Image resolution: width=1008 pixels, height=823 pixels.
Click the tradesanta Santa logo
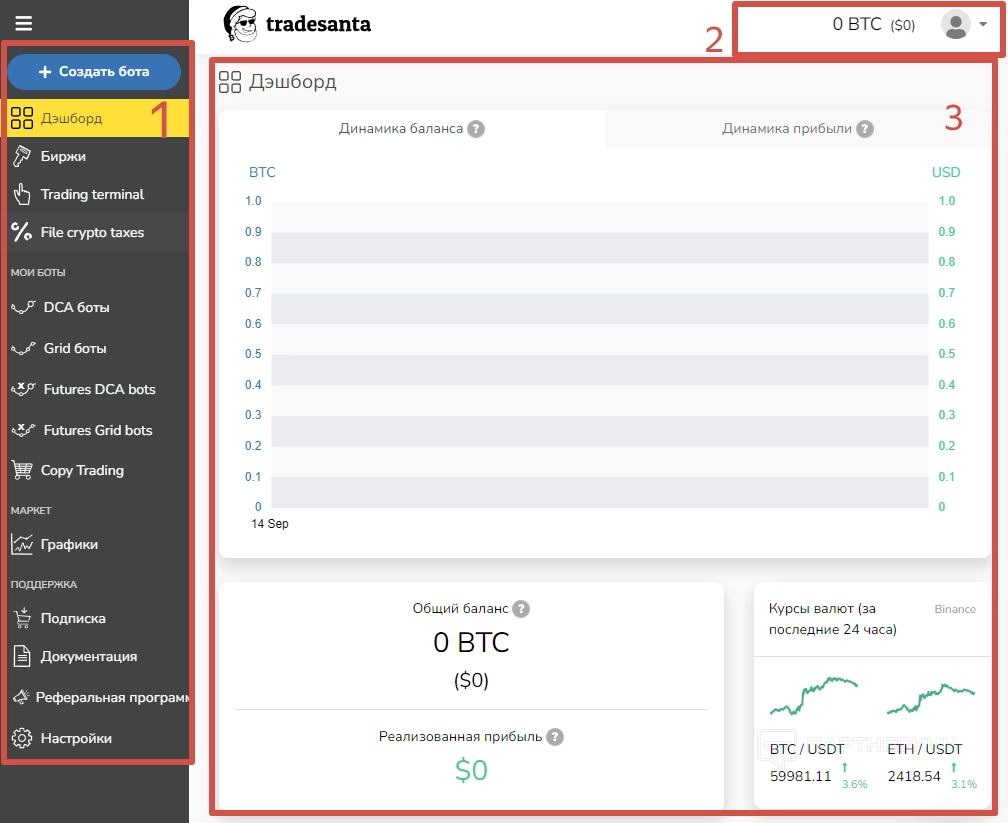coord(240,24)
